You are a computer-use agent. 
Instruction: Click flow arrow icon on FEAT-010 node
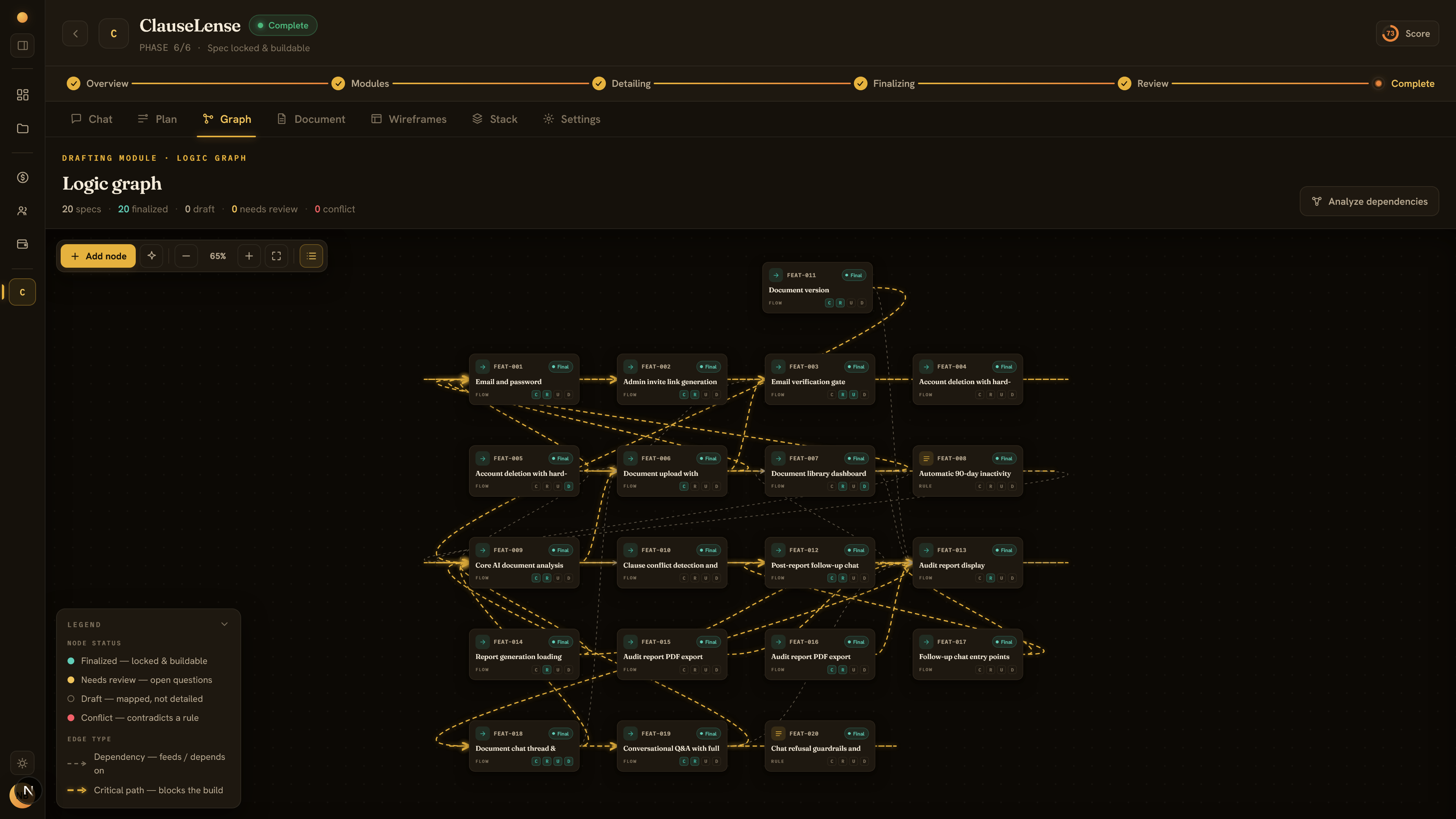(x=630, y=550)
